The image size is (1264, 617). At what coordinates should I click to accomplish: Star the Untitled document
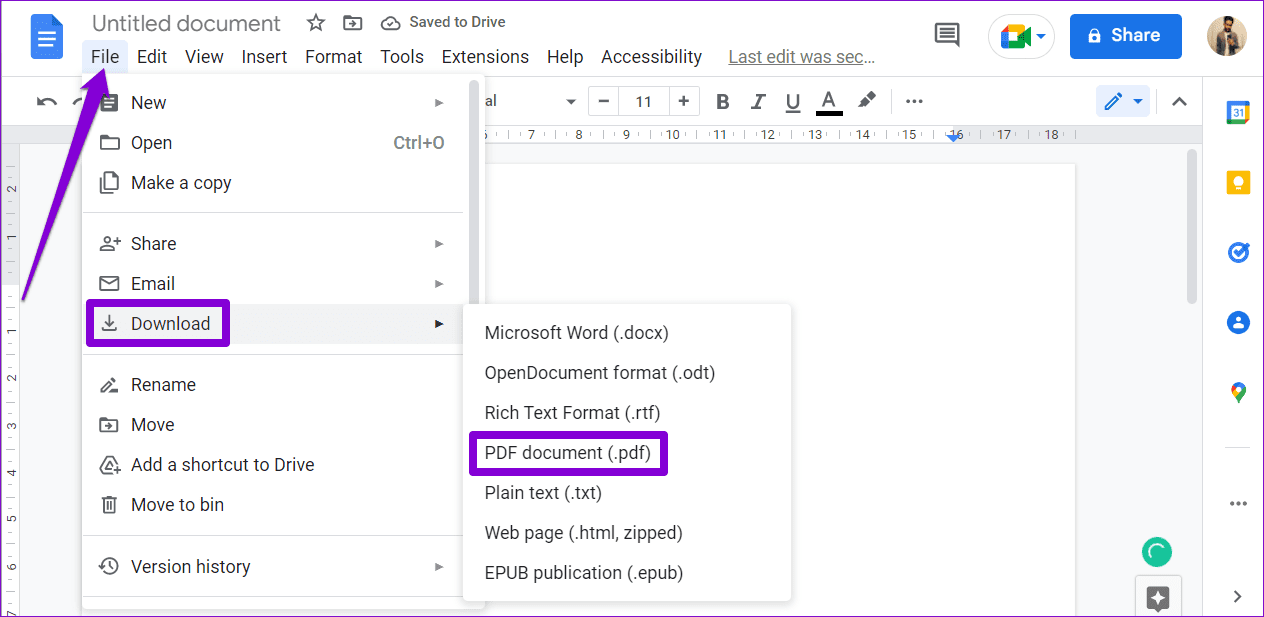pyautogui.click(x=316, y=23)
